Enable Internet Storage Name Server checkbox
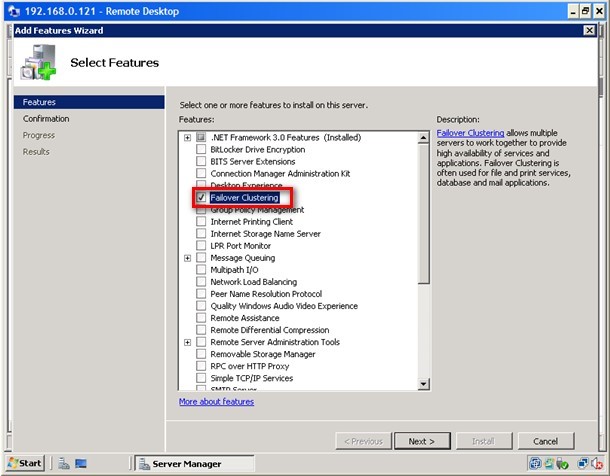610x476 pixels. coord(201,234)
